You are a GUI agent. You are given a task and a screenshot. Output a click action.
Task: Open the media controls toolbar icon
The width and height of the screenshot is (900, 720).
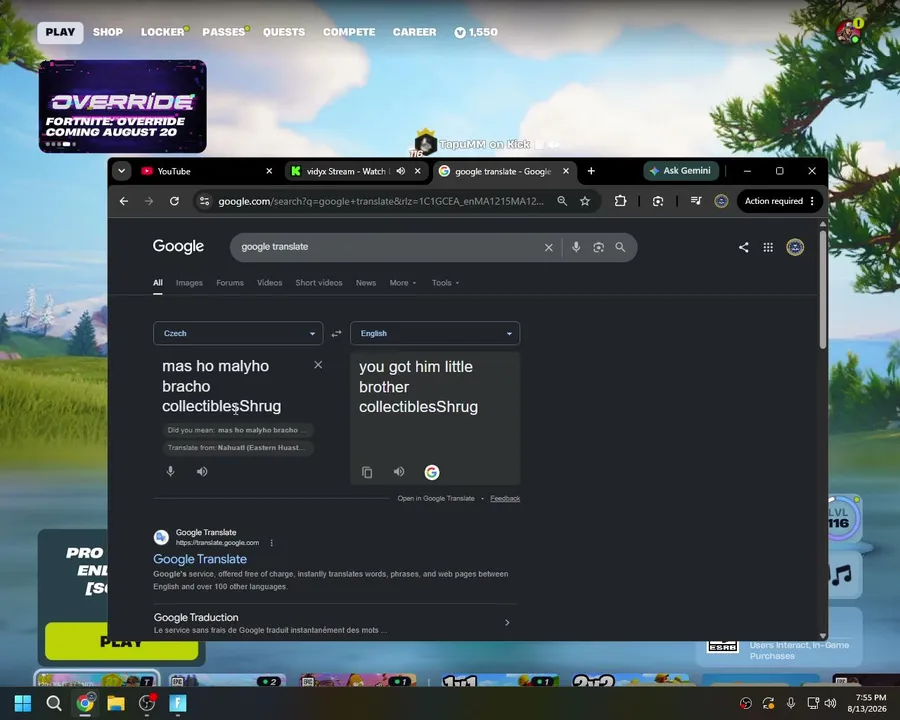[x=696, y=201]
